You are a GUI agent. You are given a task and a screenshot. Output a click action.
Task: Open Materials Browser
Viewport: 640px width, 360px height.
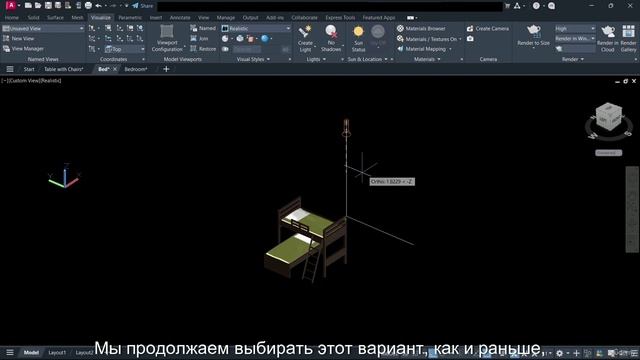click(x=421, y=28)
